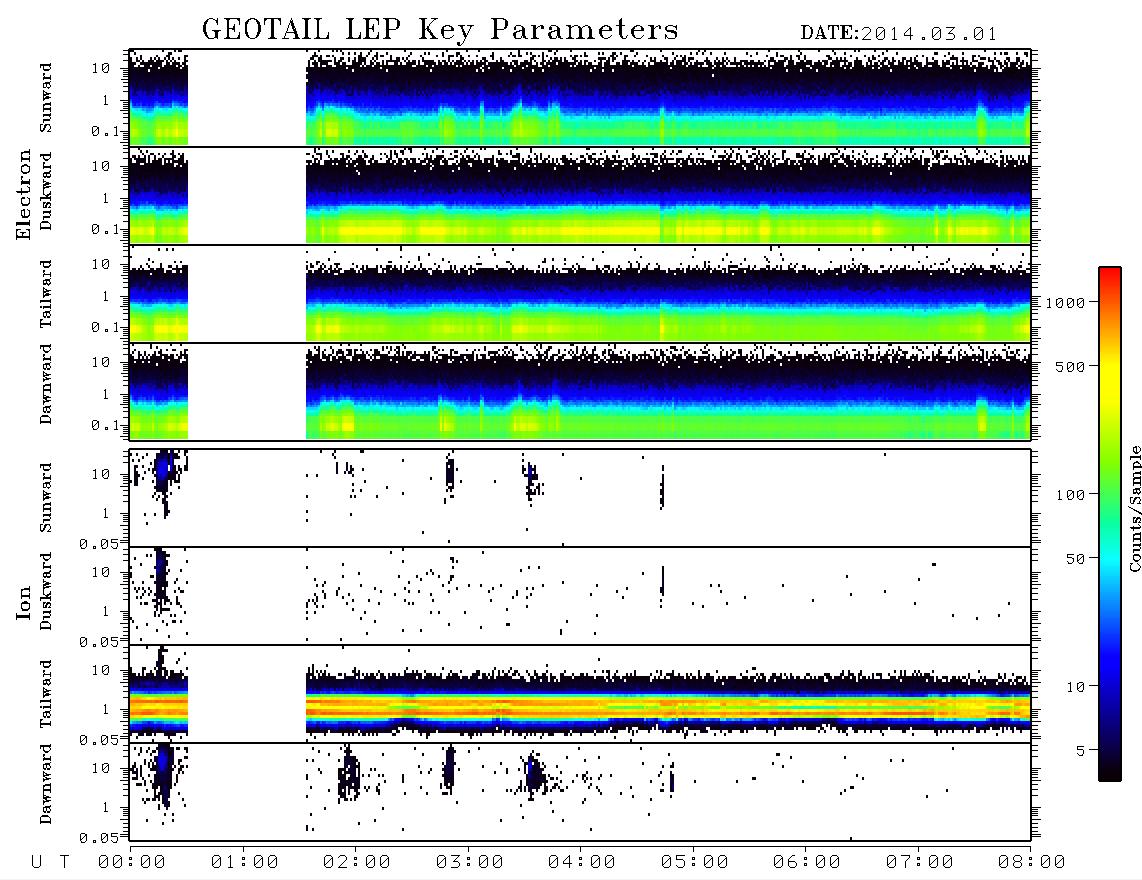
Task: Click the vertical 'Electron' group label
Action: (x=24, y=194)
